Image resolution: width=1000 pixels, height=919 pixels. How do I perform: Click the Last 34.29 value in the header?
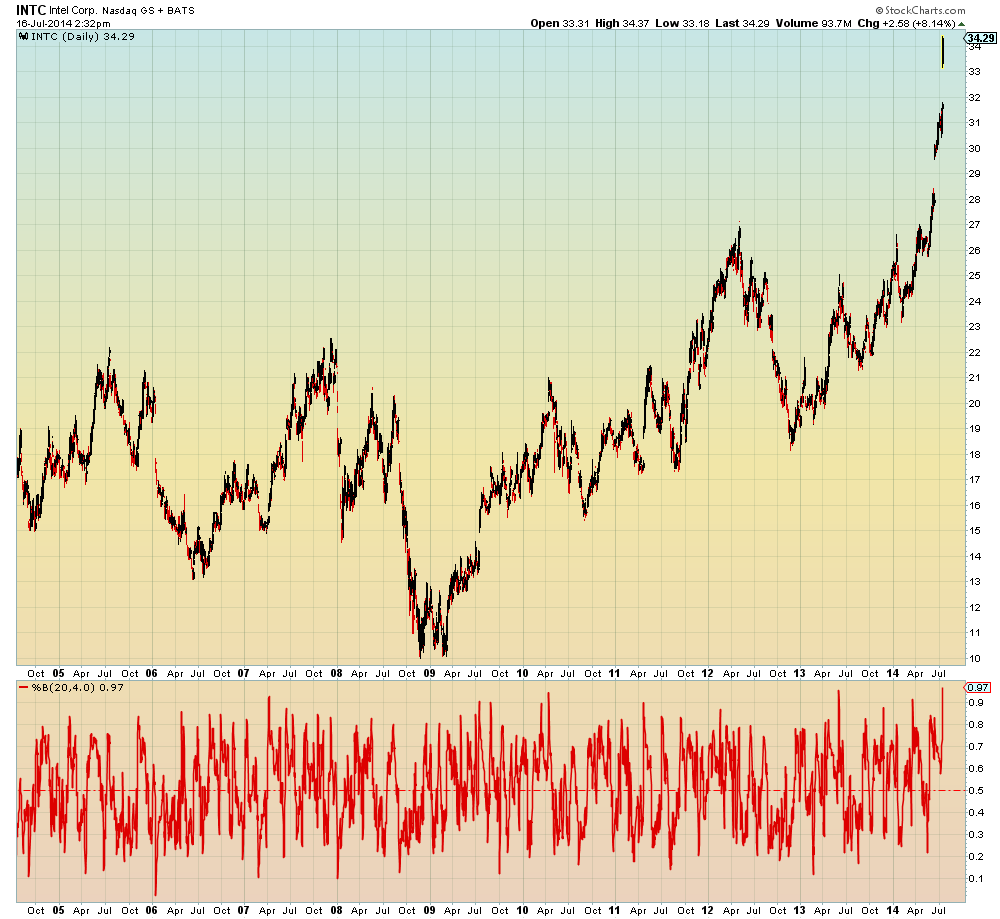click(742, 24)
